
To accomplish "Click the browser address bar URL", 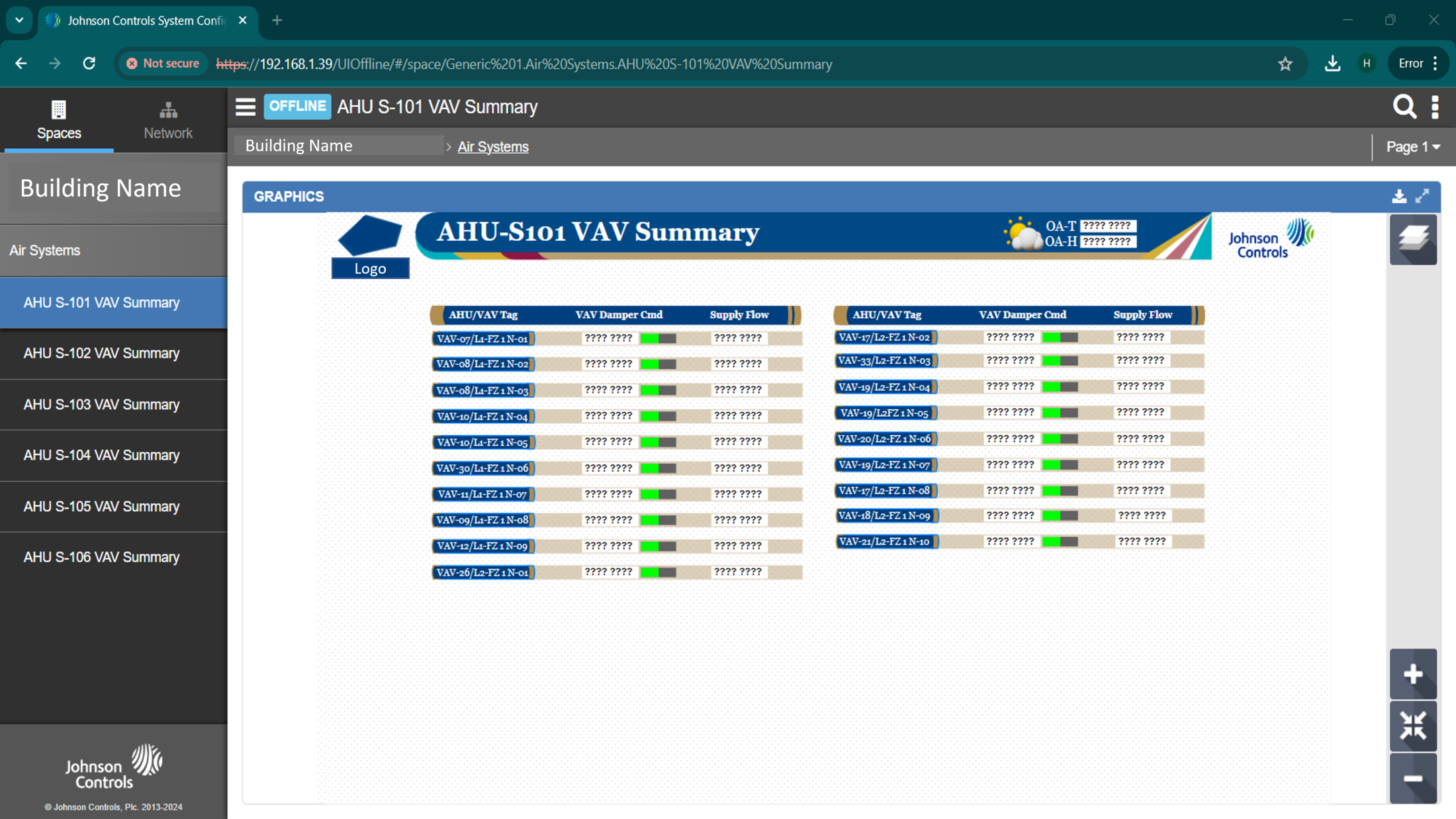I will click(523, 64).
